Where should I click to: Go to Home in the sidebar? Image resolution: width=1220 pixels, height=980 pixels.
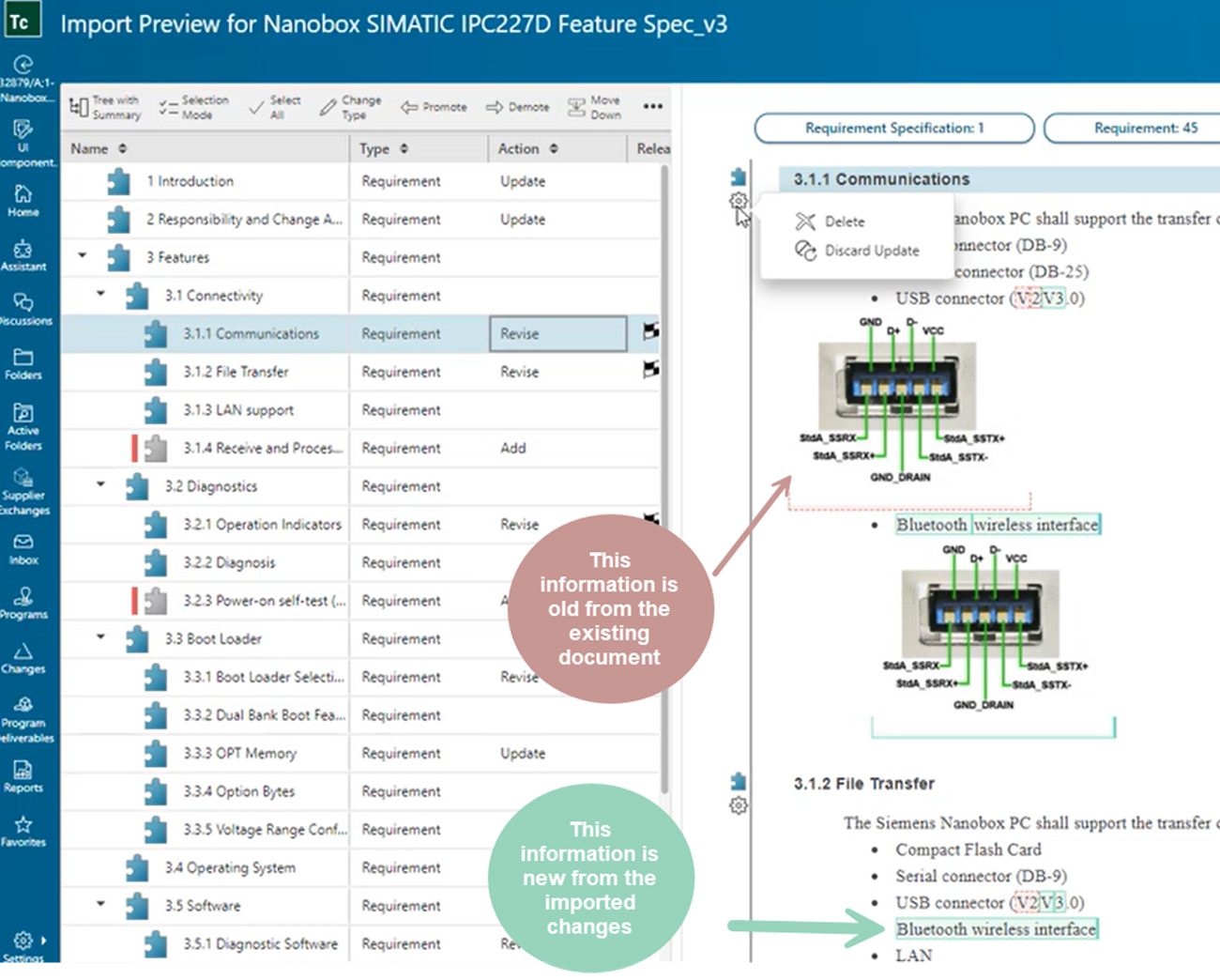click(23, 200)
